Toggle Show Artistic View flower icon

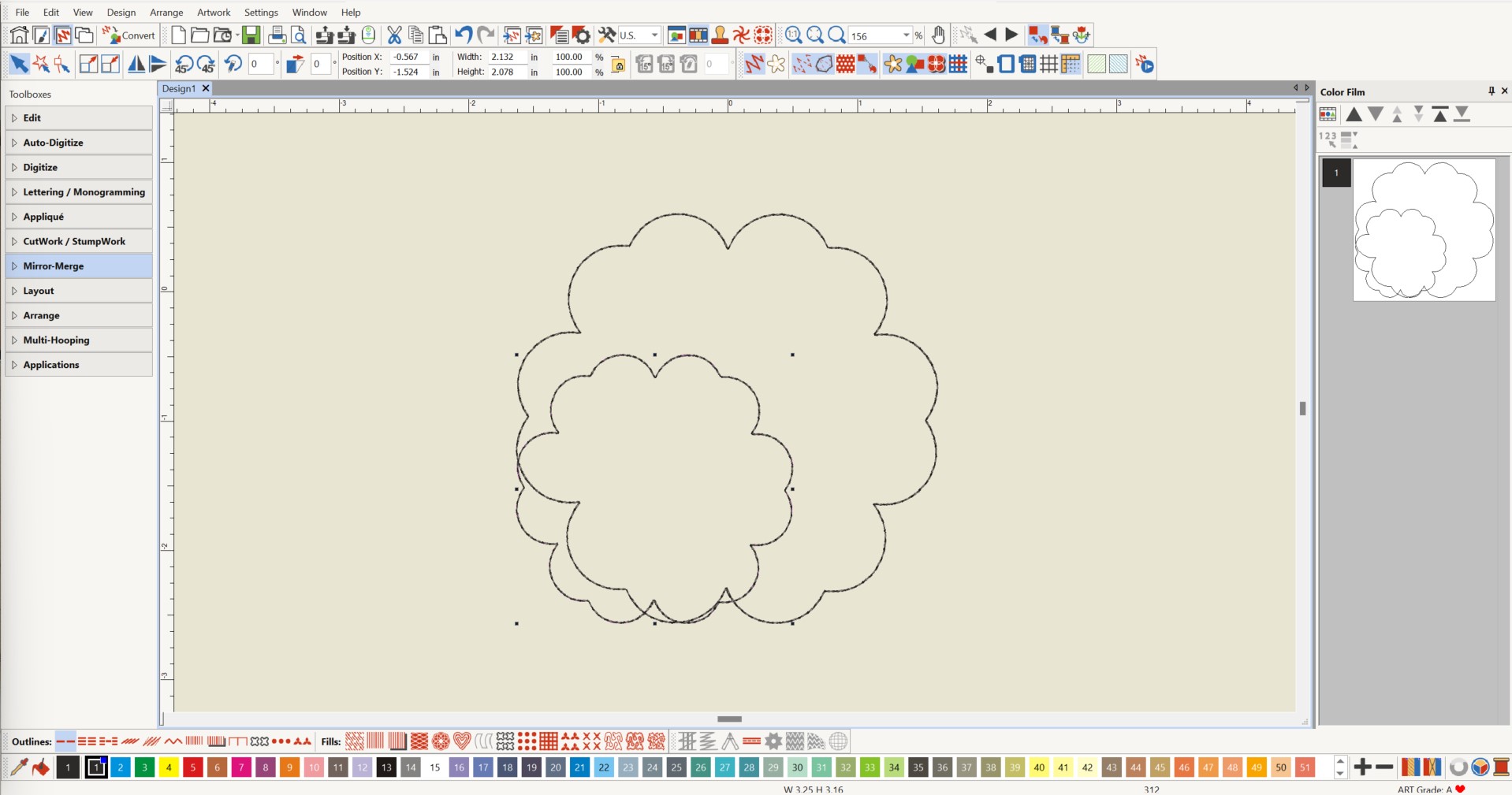point(776,64)
